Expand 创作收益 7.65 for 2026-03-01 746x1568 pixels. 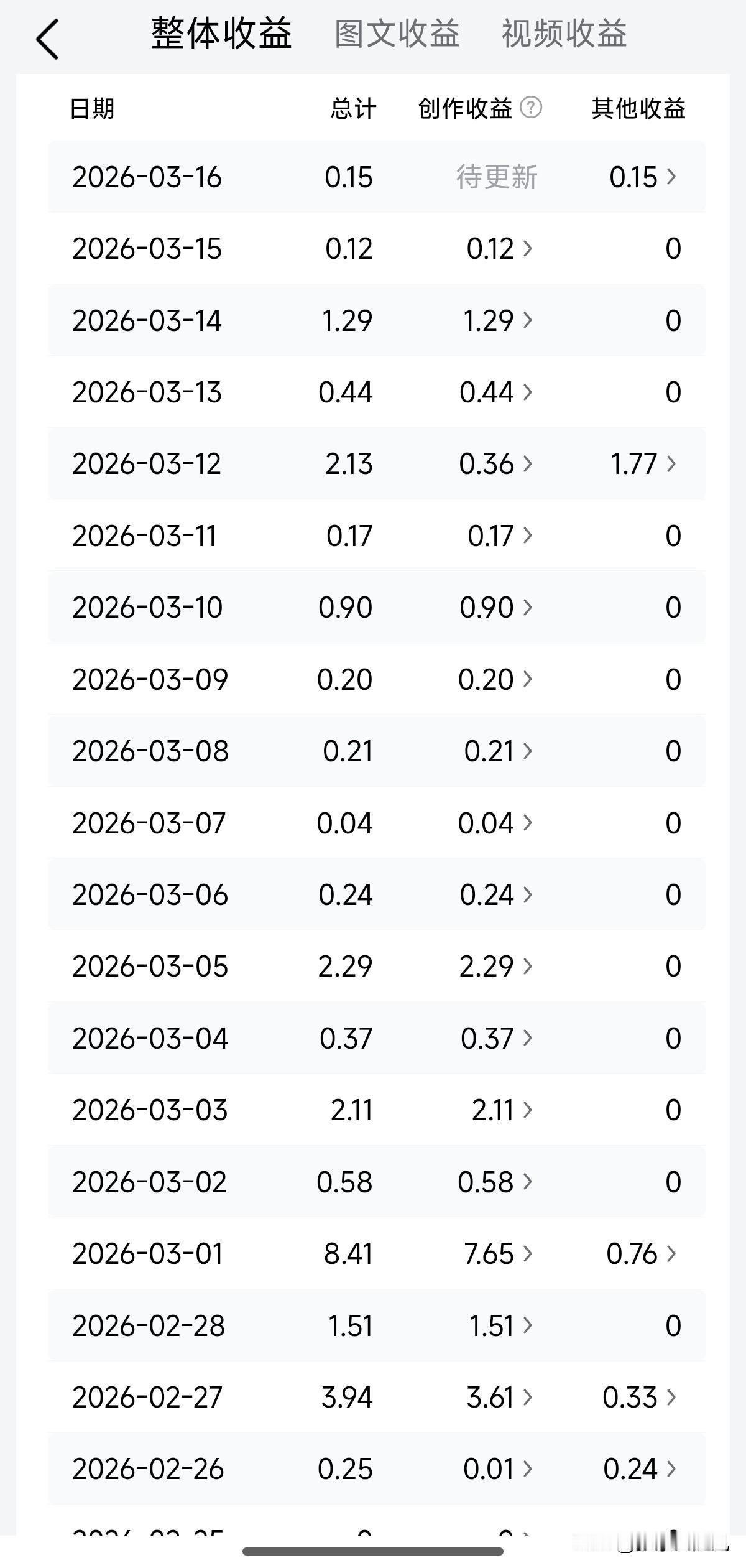coord(499,1254)
